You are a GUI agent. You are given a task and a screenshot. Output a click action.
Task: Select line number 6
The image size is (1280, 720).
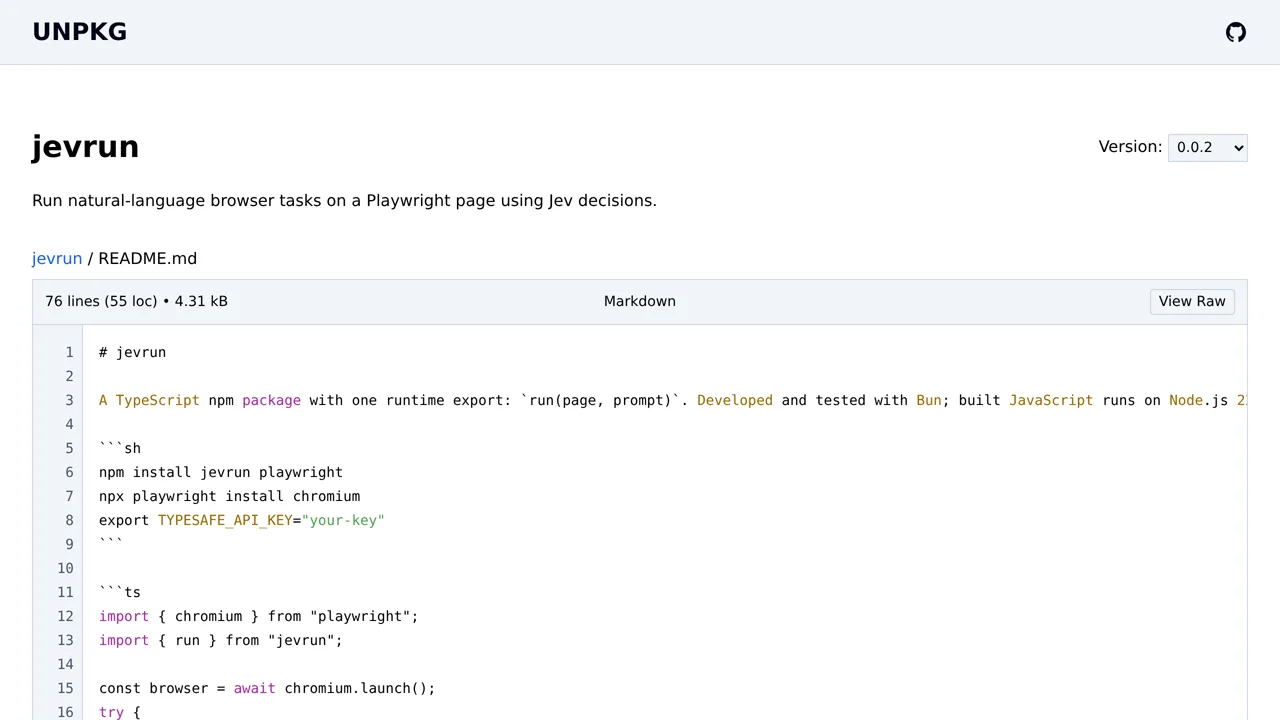pyautogui.click(x=70, y=472)
